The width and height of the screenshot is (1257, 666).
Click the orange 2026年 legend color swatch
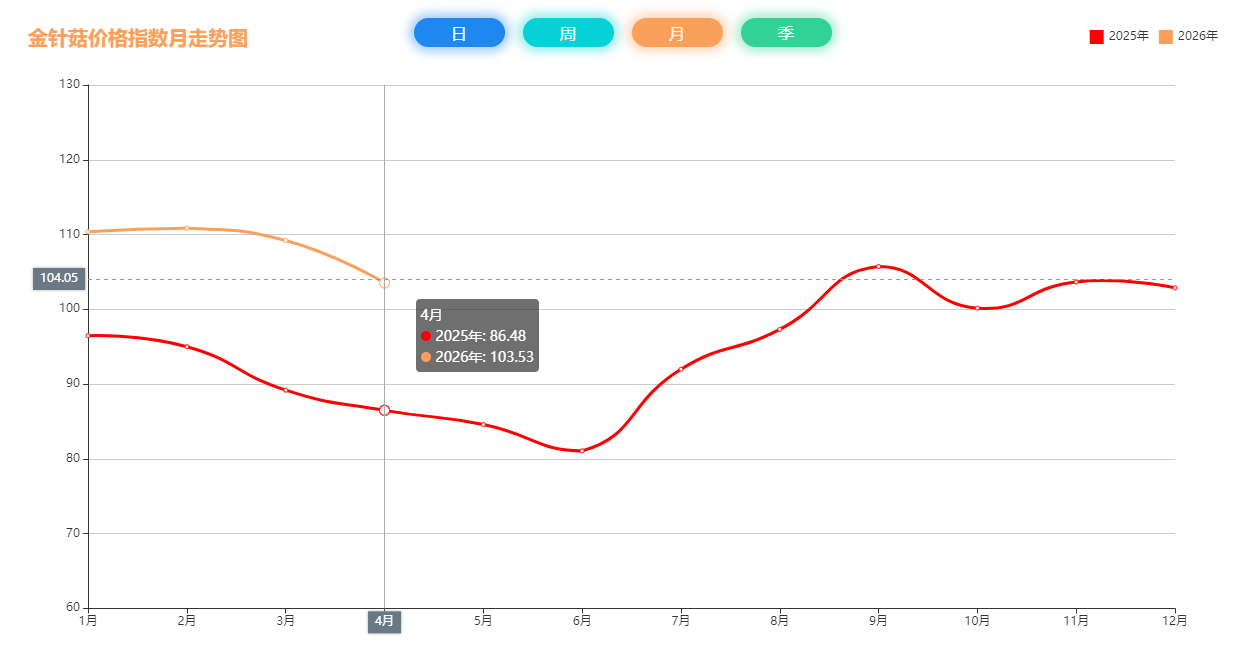[1166, 37]
